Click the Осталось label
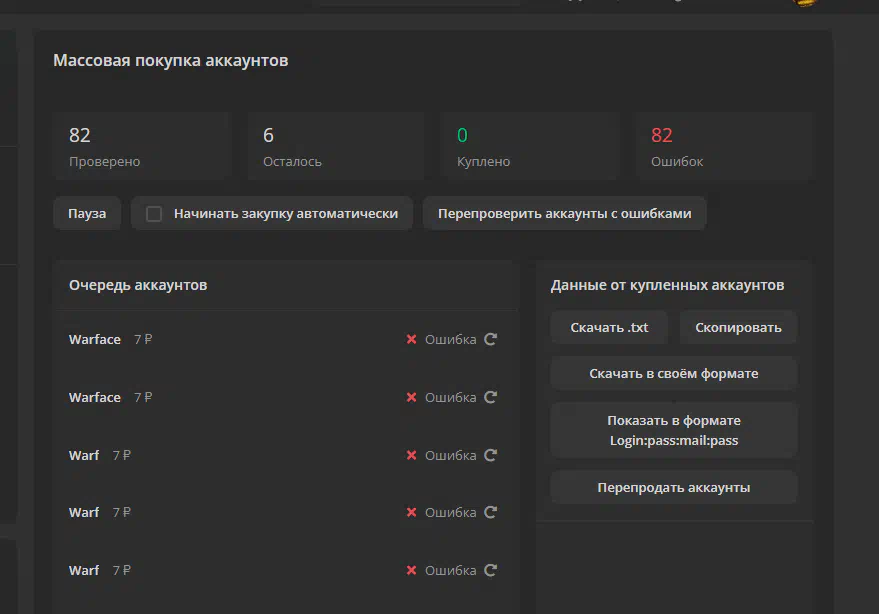The height and width of the screenshot is (614, 879). tap(292, 161)
